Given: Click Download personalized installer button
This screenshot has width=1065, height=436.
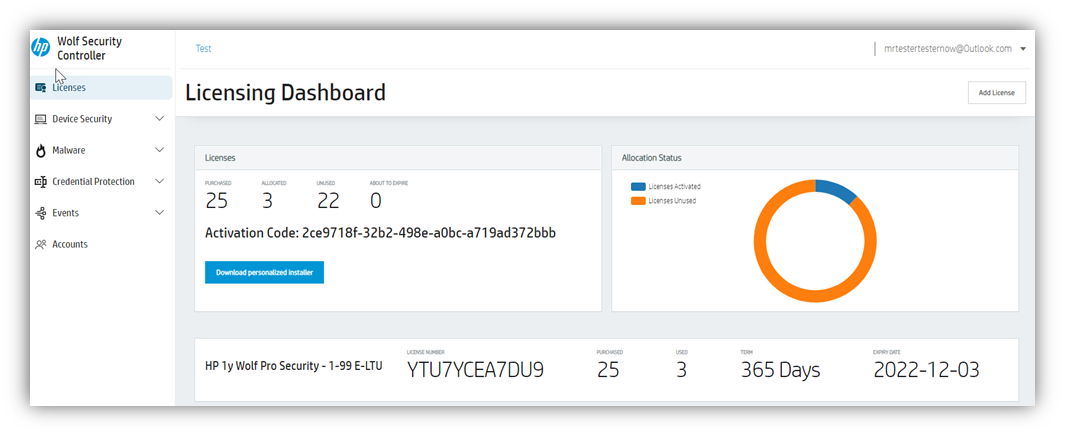Looking at the screenshot, I should point(264,272).
